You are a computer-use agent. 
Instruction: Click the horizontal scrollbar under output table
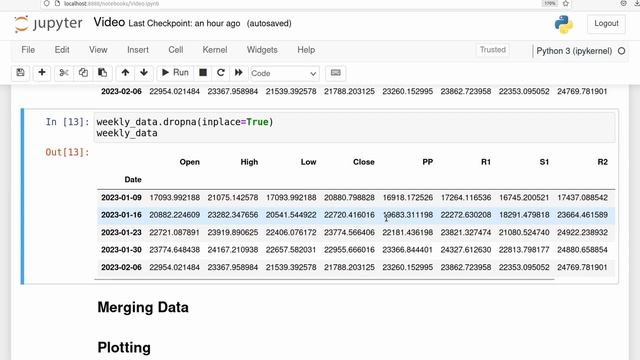(324, 280)
